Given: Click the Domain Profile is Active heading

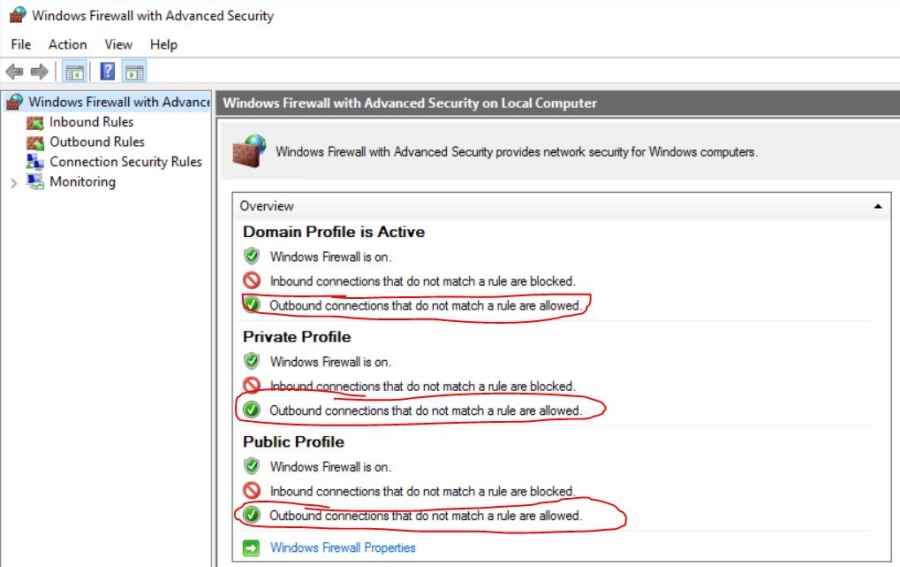Looking at the screenshot, I should tap(334, 232).
